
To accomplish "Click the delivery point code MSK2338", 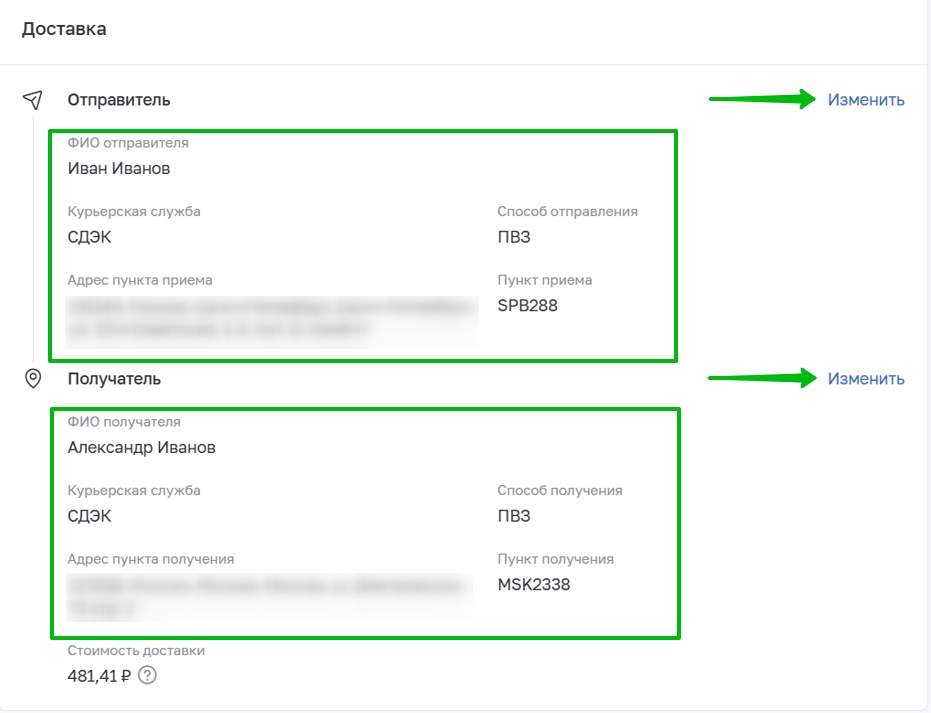I will [x=534, y=585].
